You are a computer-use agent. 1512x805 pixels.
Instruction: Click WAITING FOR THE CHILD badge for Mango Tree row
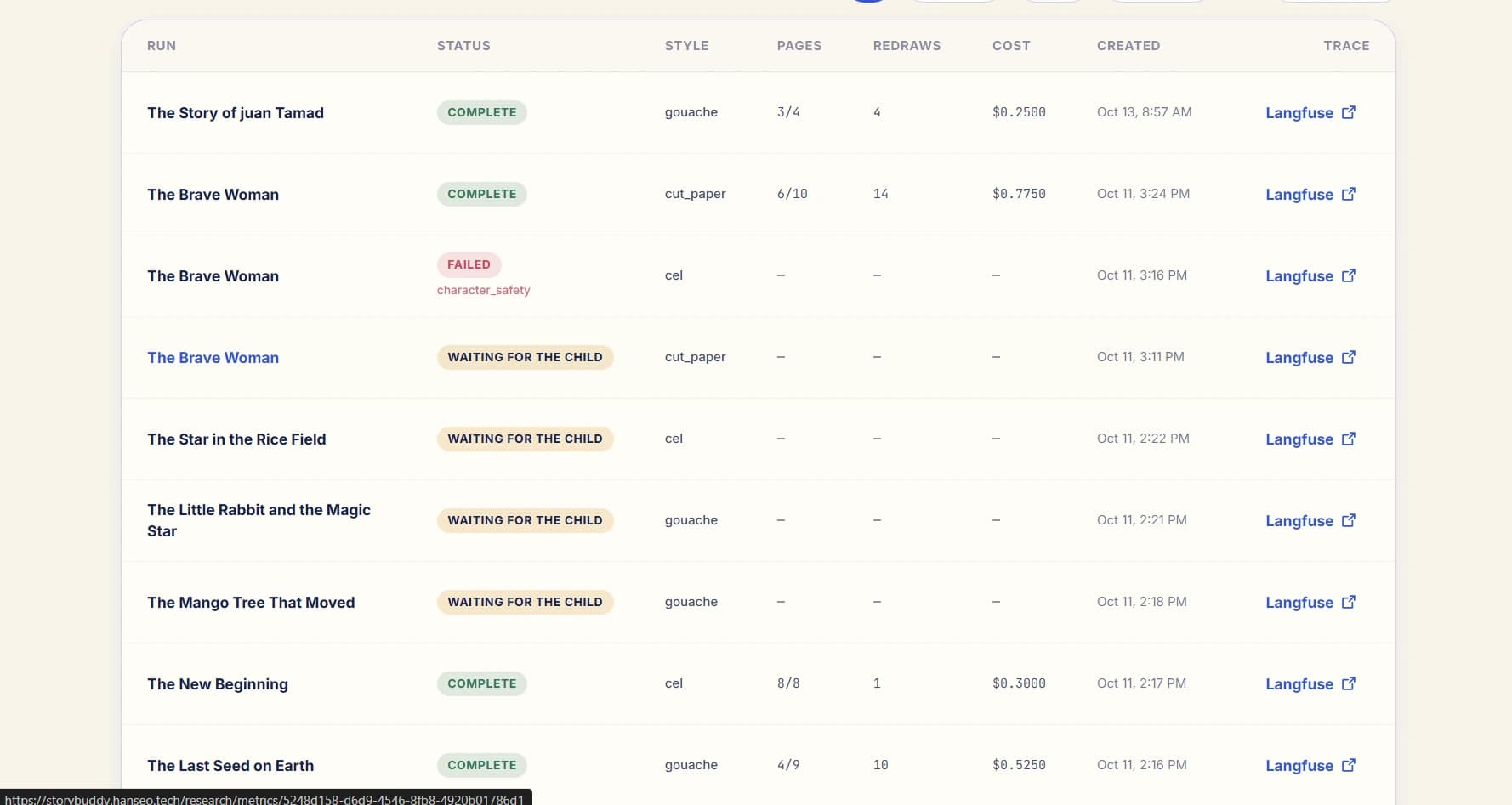525,602
